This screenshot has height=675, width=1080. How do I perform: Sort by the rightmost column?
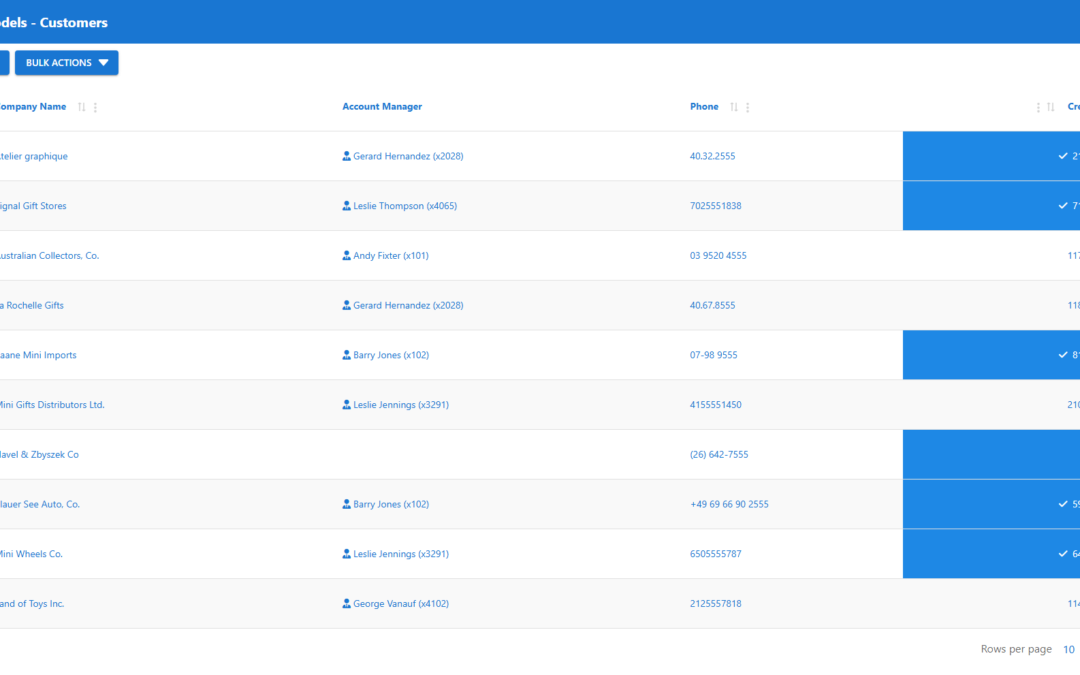[x=1050, y=107]
